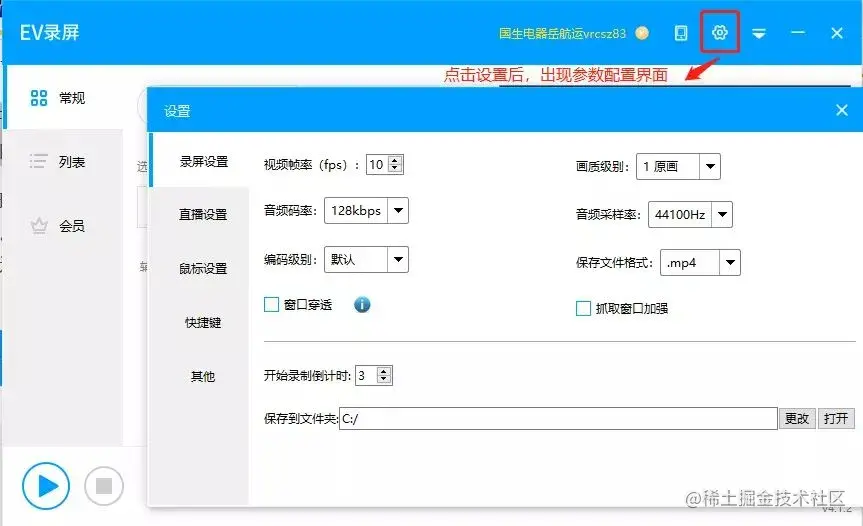Click the window-through info icon
863x526 pixels.
tap(362, 304)
